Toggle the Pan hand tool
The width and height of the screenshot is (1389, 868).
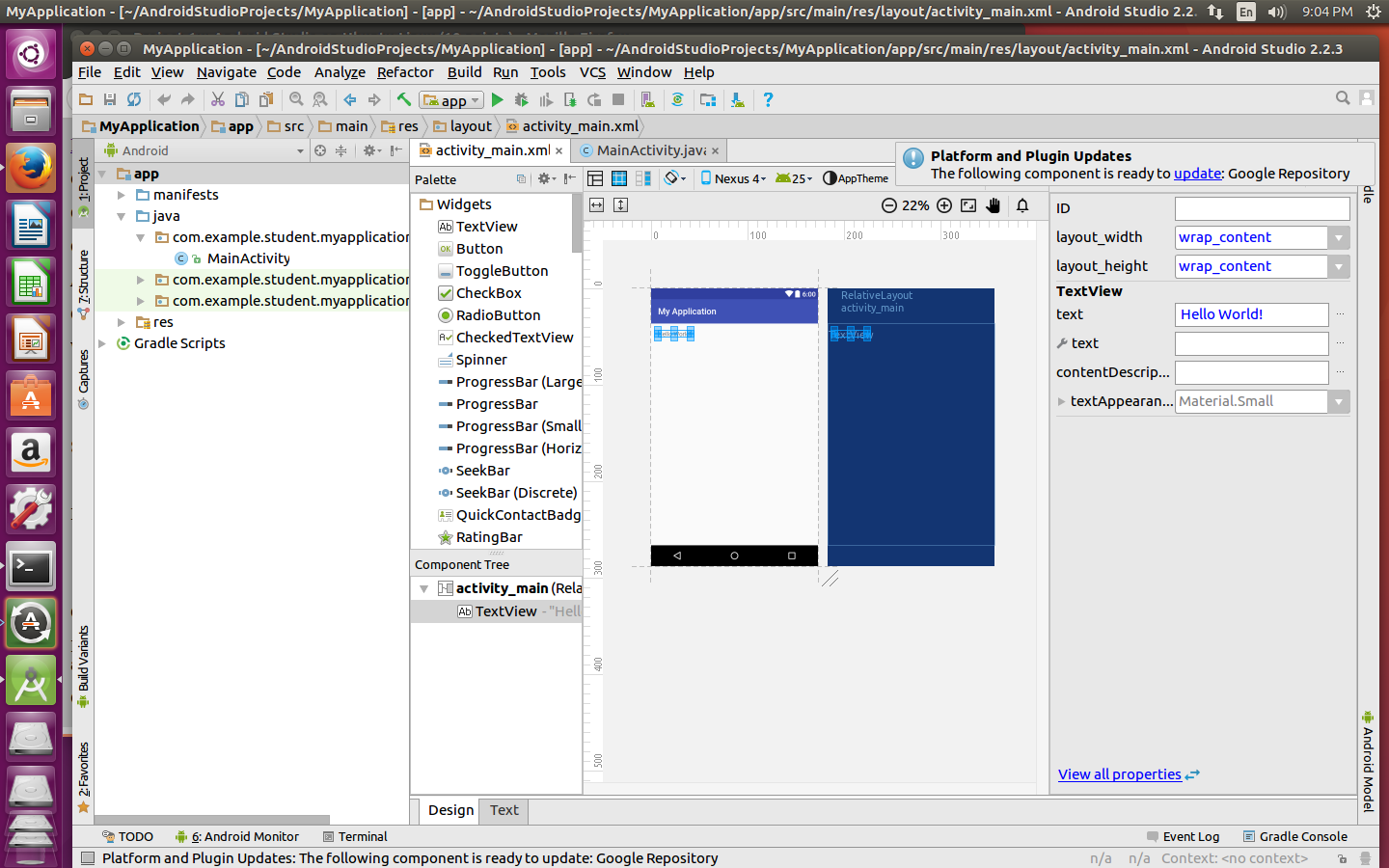(994, 205)
